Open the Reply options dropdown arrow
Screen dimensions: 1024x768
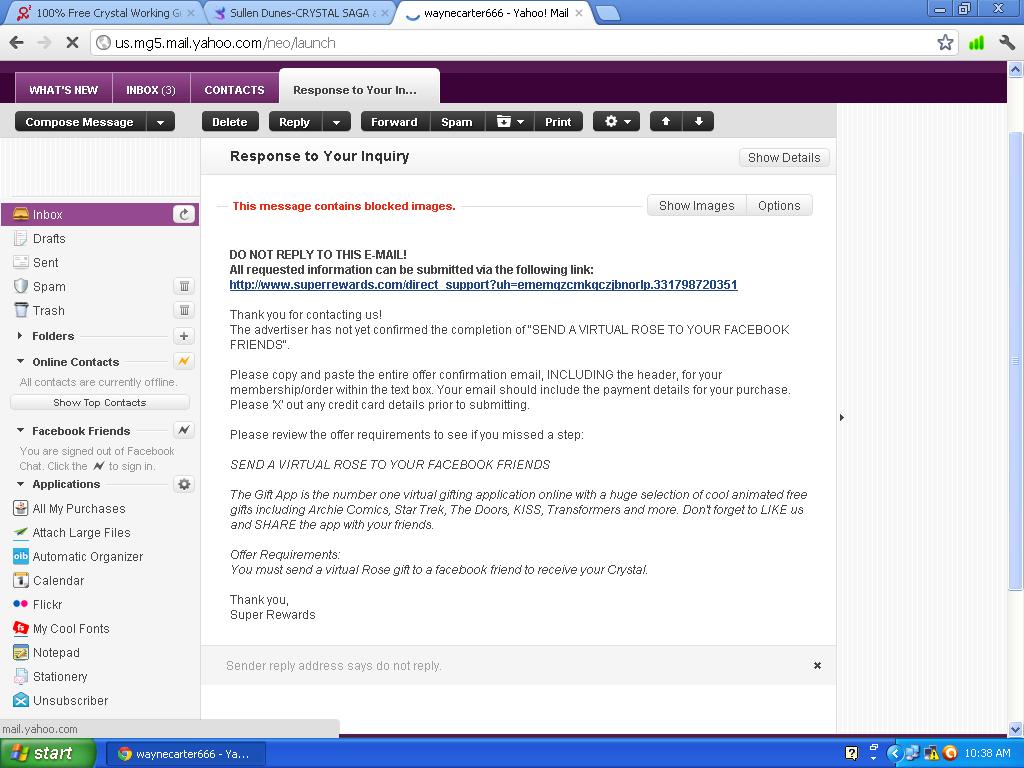click(x=336, y=122)
